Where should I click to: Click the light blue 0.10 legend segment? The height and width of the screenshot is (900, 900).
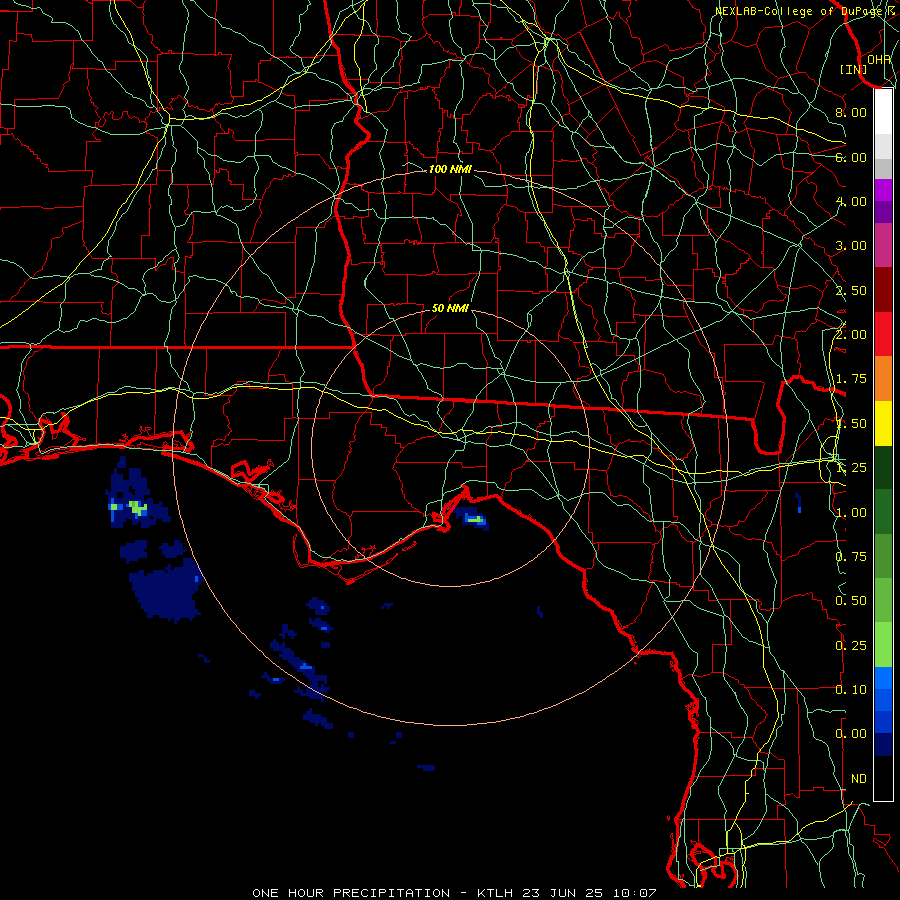(883, 678)
